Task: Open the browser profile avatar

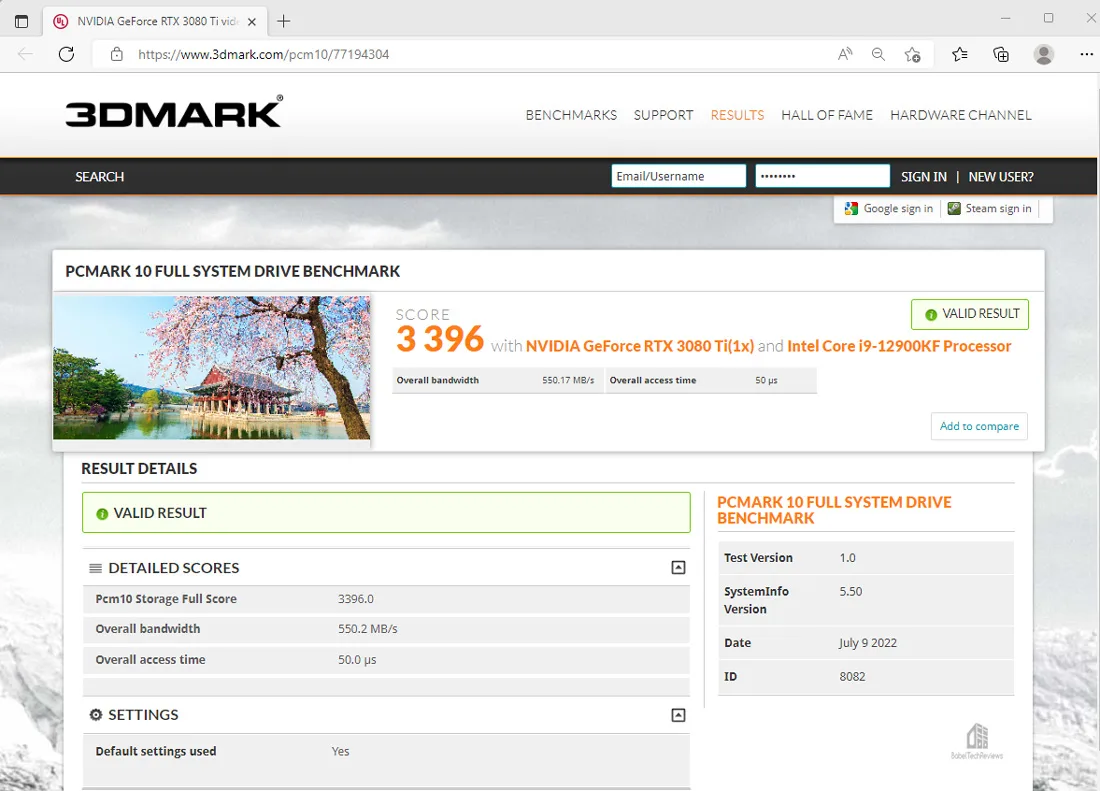Action: click(1044, 54)
